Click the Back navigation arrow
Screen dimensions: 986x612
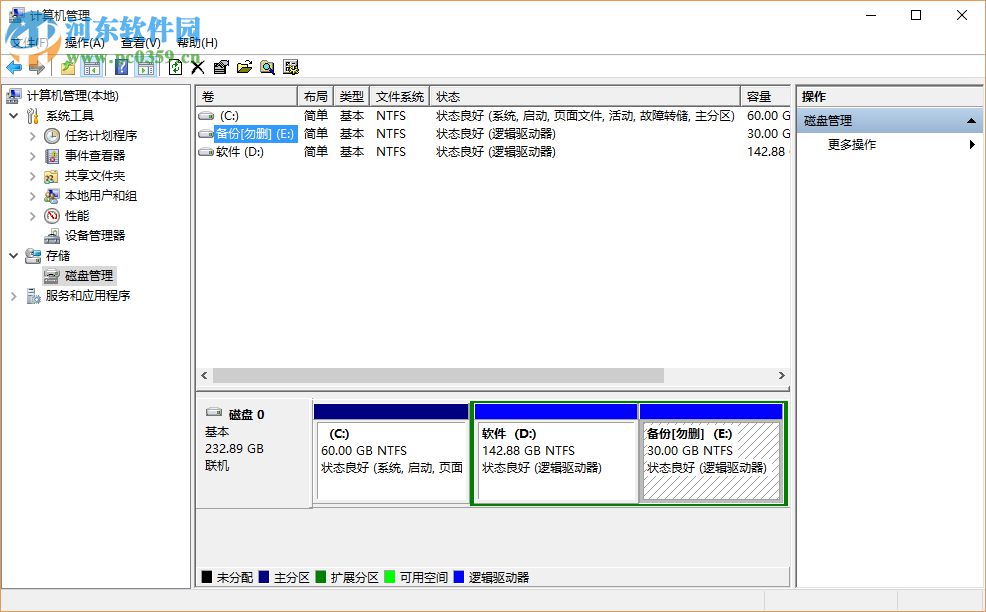coord(15,67)
